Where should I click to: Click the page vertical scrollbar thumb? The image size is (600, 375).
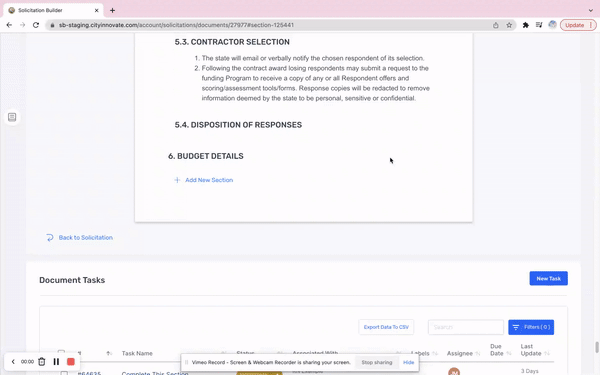click(596, 347)
